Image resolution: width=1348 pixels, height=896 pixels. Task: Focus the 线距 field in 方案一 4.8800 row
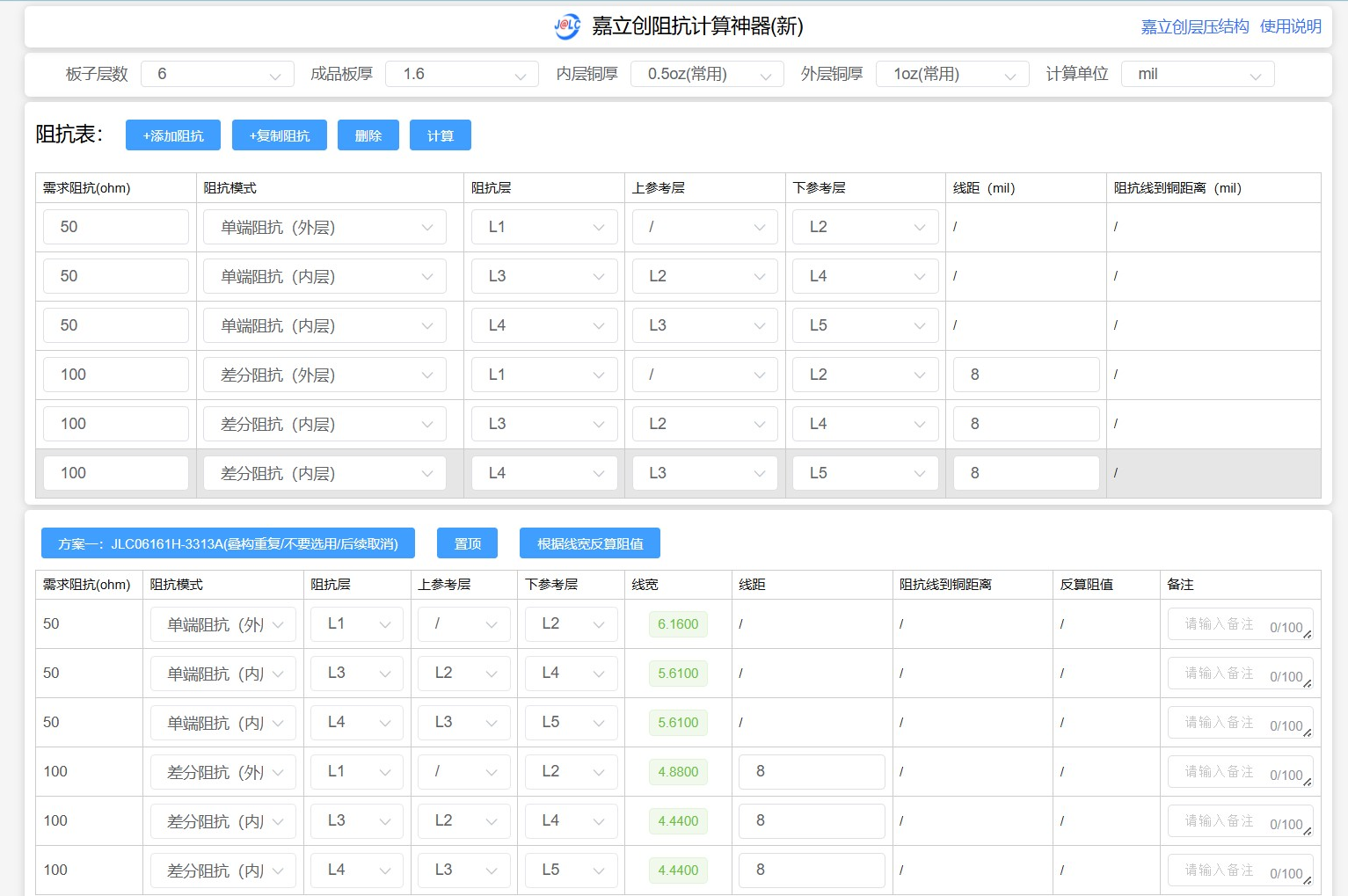tap(812, 772)
